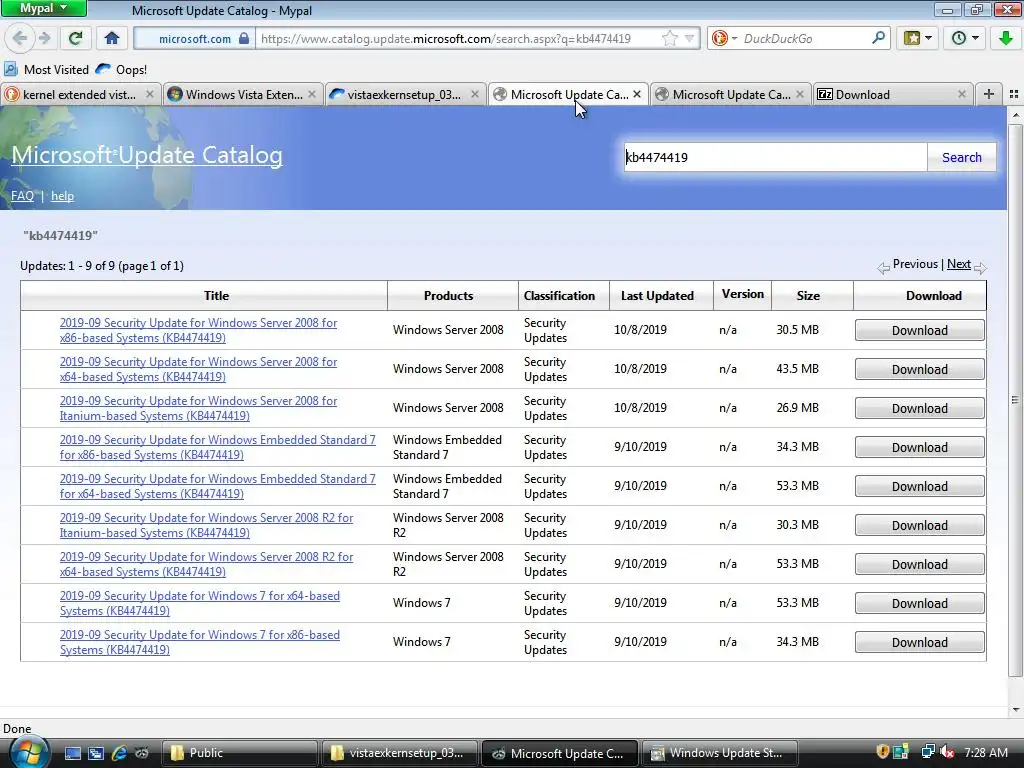Open the bookmarks menu star button
1024x768 pixels.
917,38
